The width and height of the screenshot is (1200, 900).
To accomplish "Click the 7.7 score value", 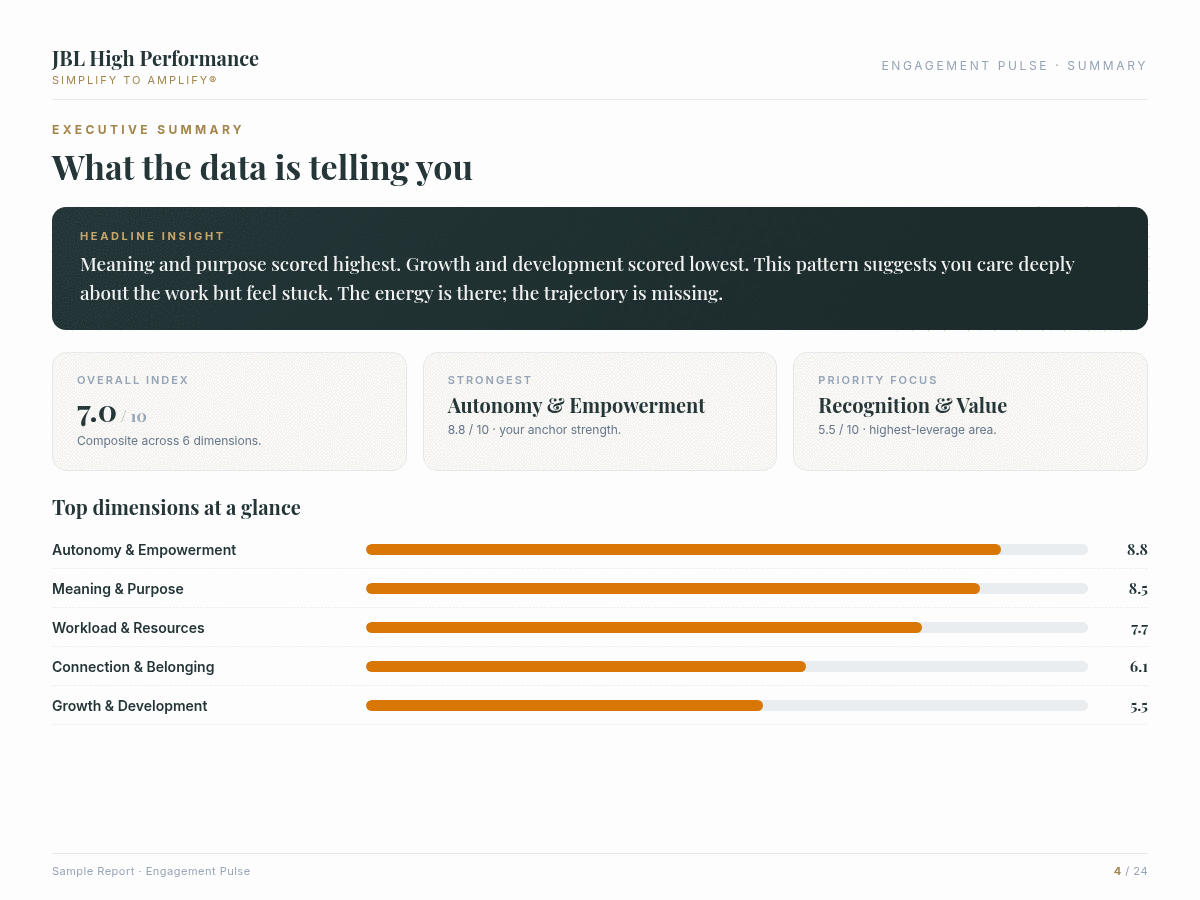I will pos(1139,628).
